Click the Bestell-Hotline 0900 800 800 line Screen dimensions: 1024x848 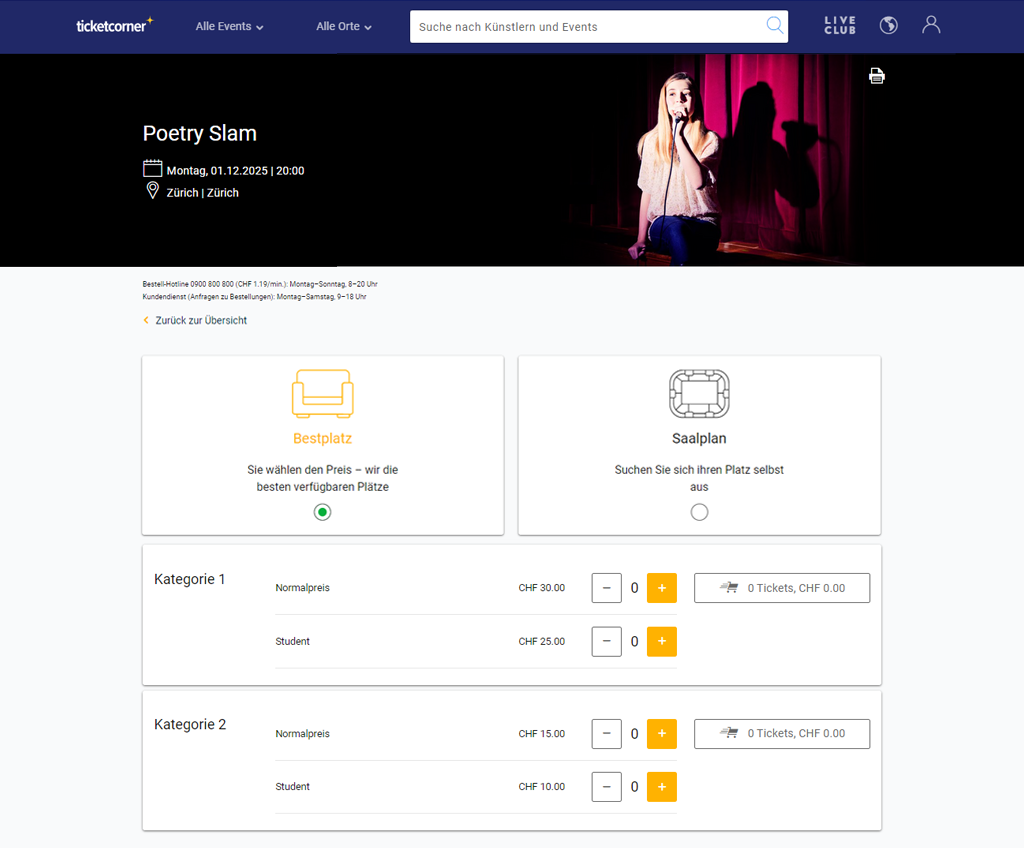[260, 284]
